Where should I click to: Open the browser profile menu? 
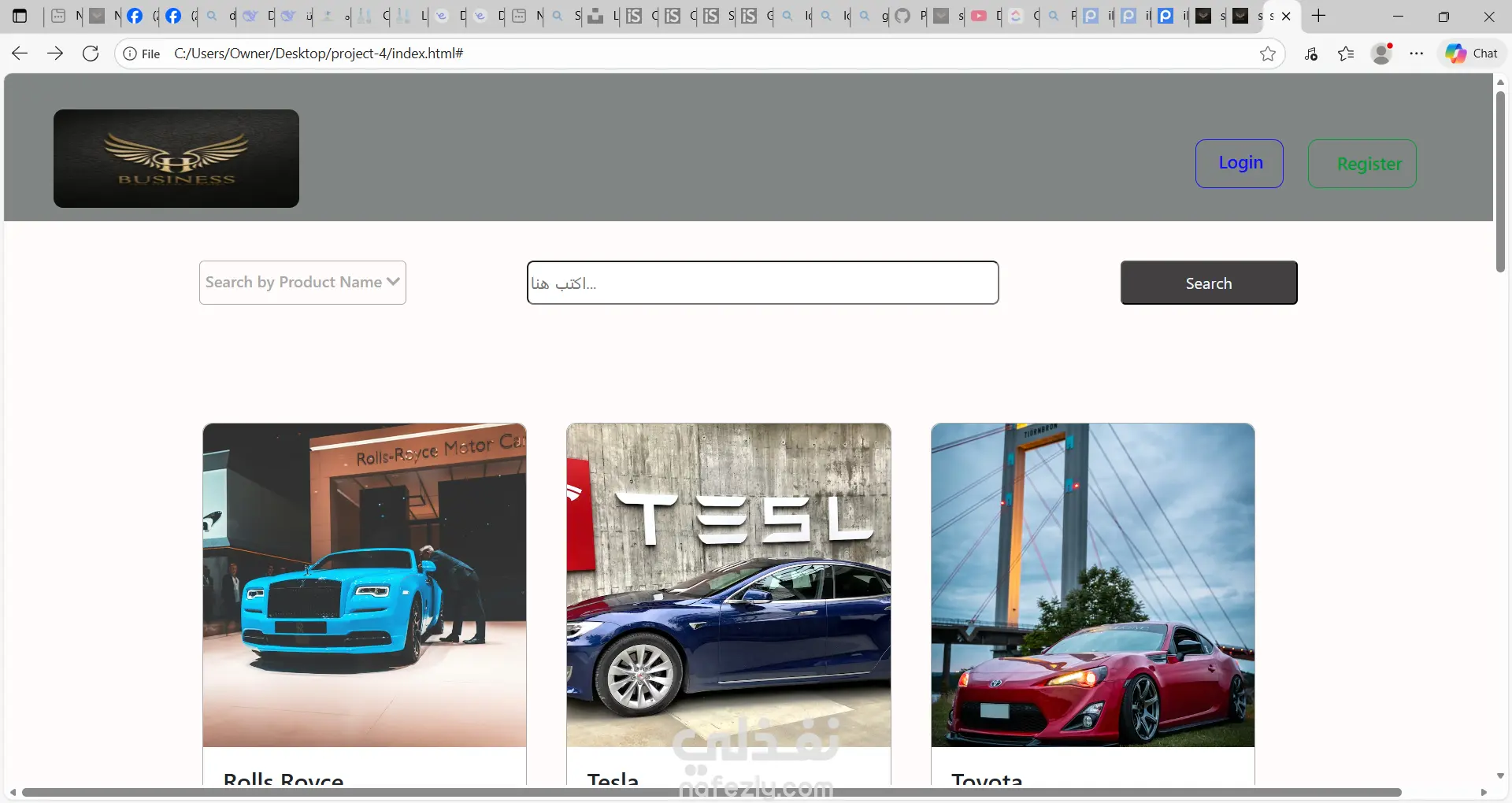pyautogui.click(x=1382, y=54)
